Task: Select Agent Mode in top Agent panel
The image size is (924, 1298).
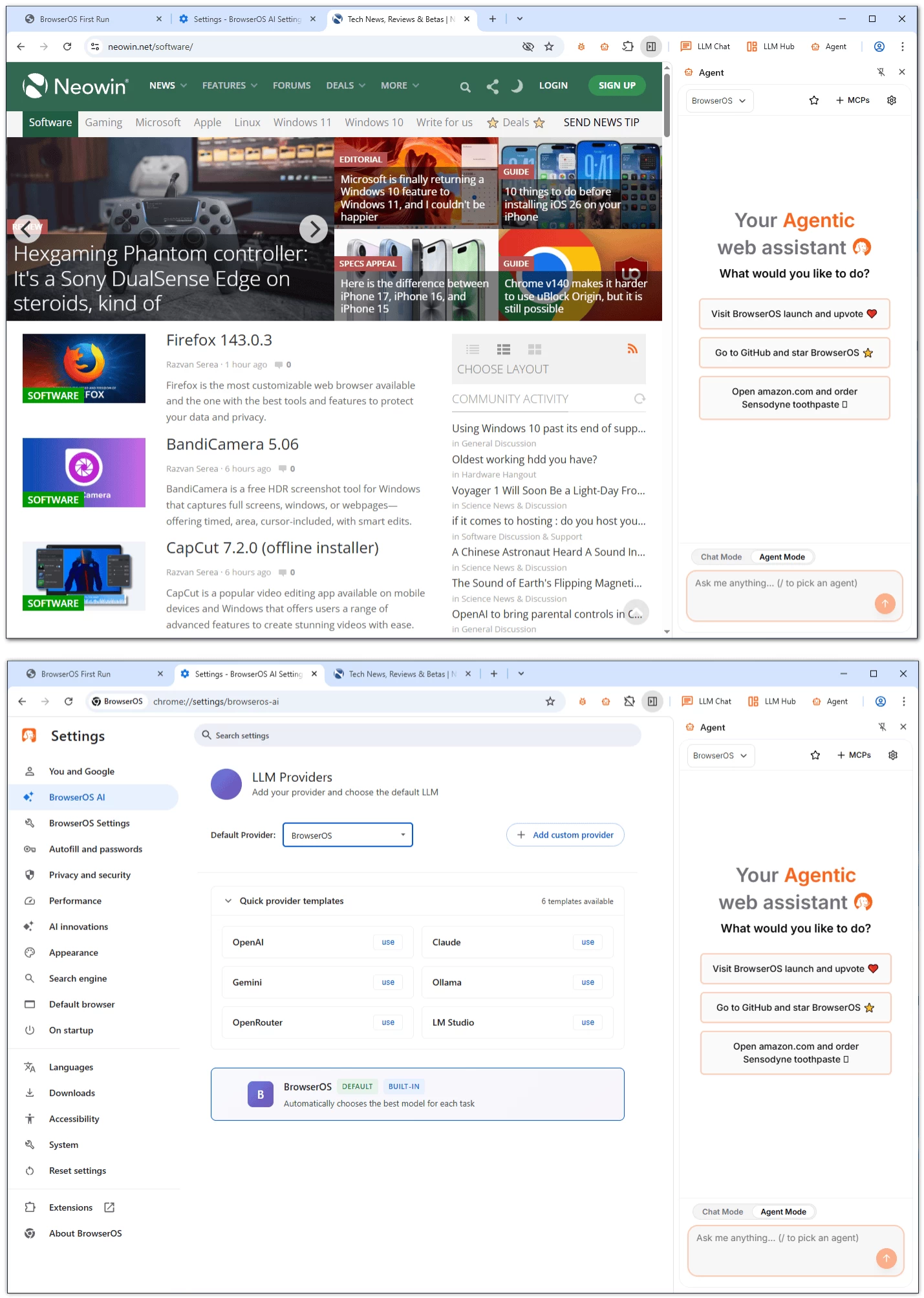Action: (782, 557)
